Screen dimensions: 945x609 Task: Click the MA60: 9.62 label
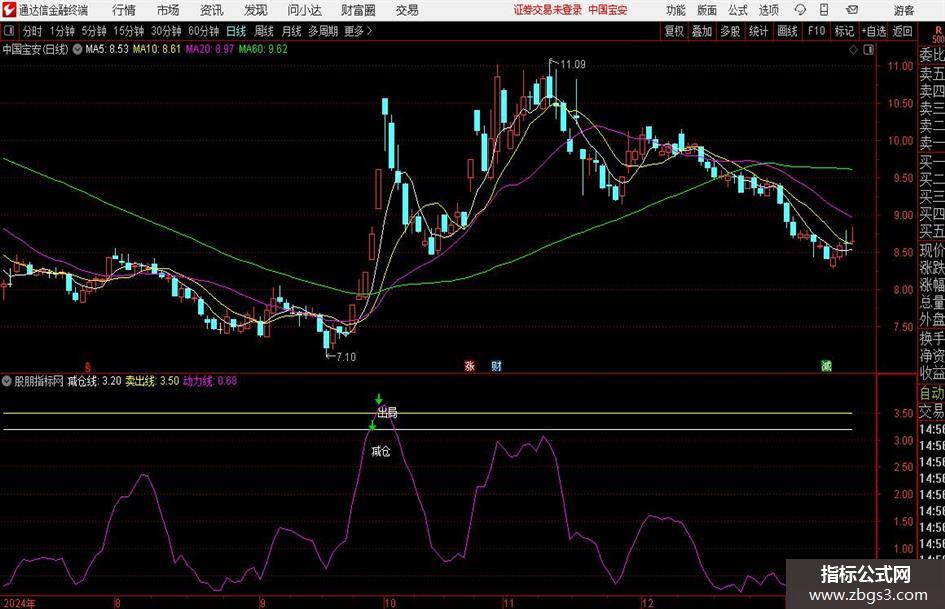[263, 49]
